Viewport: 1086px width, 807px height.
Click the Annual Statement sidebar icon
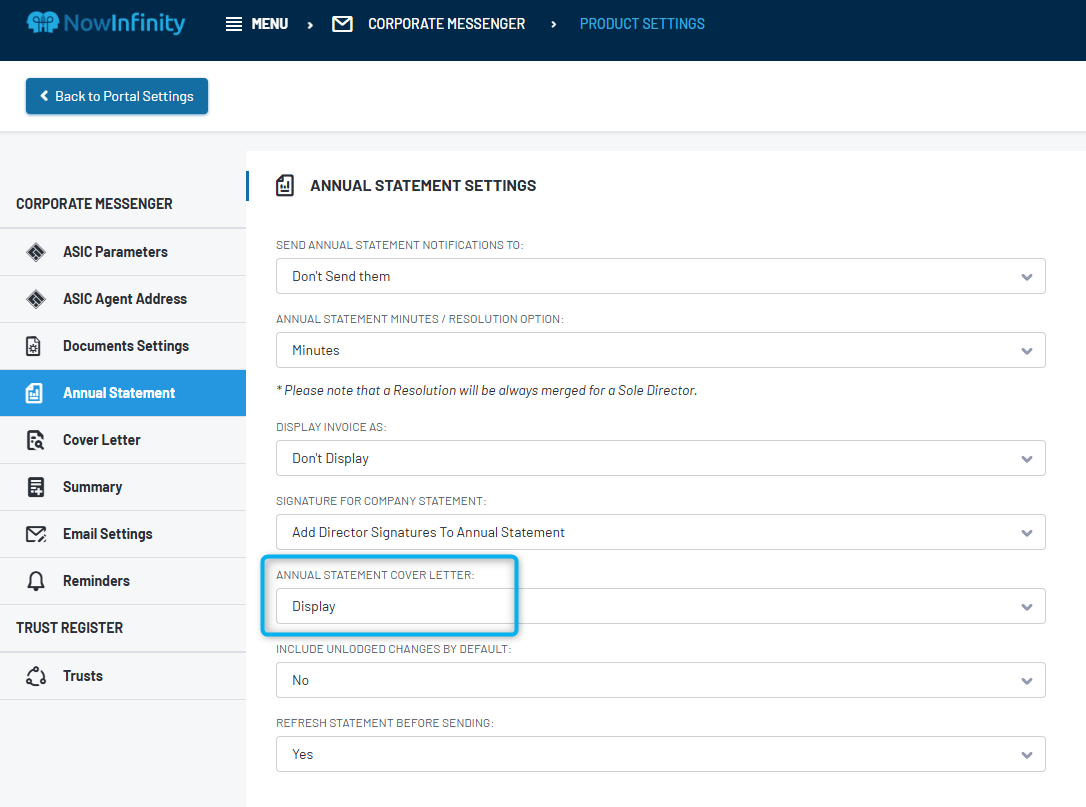34,393
